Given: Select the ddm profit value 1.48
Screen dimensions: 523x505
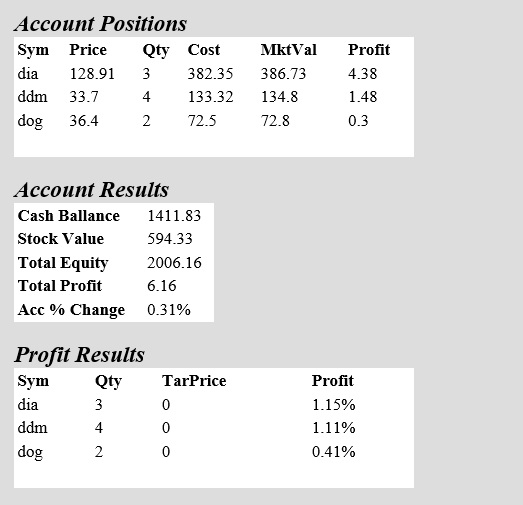Looking at the screenshot, I should 363,97.
